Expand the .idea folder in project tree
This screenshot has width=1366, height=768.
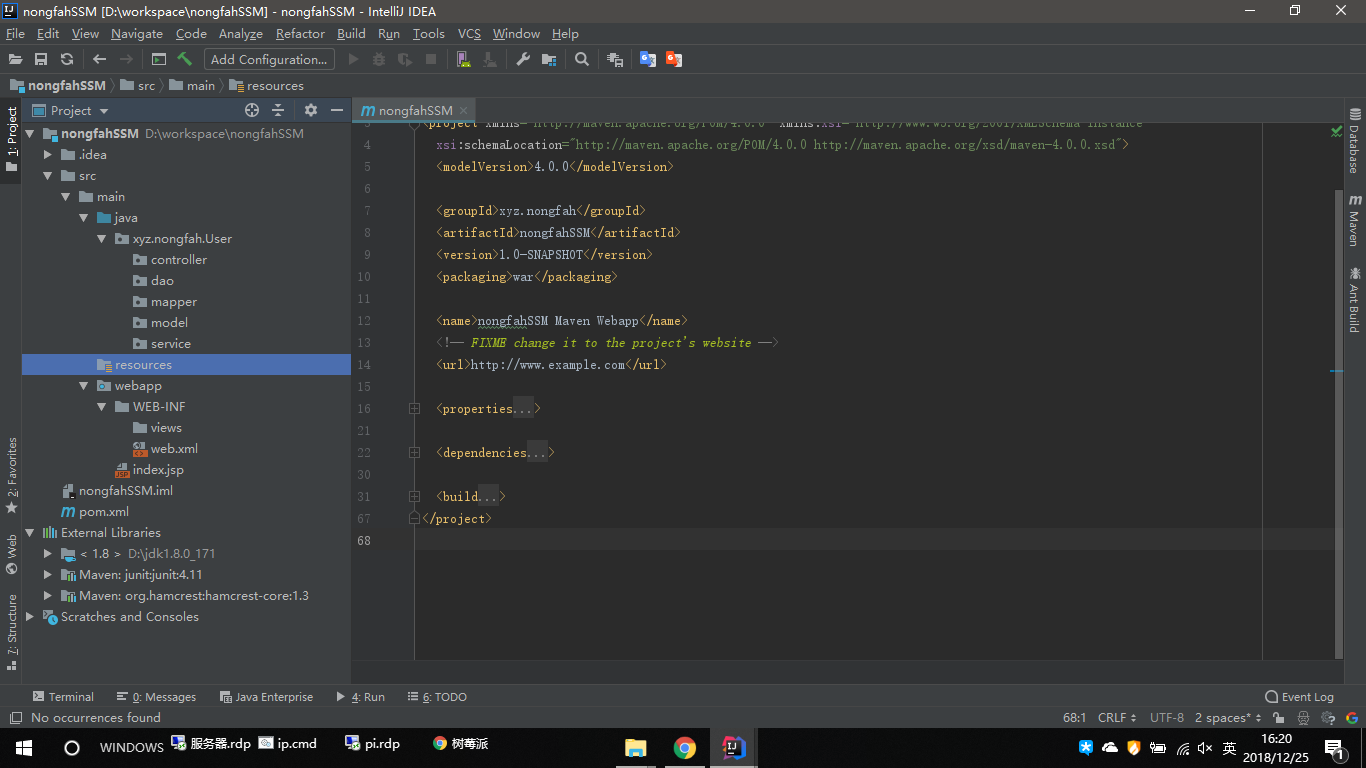(48, 155)
